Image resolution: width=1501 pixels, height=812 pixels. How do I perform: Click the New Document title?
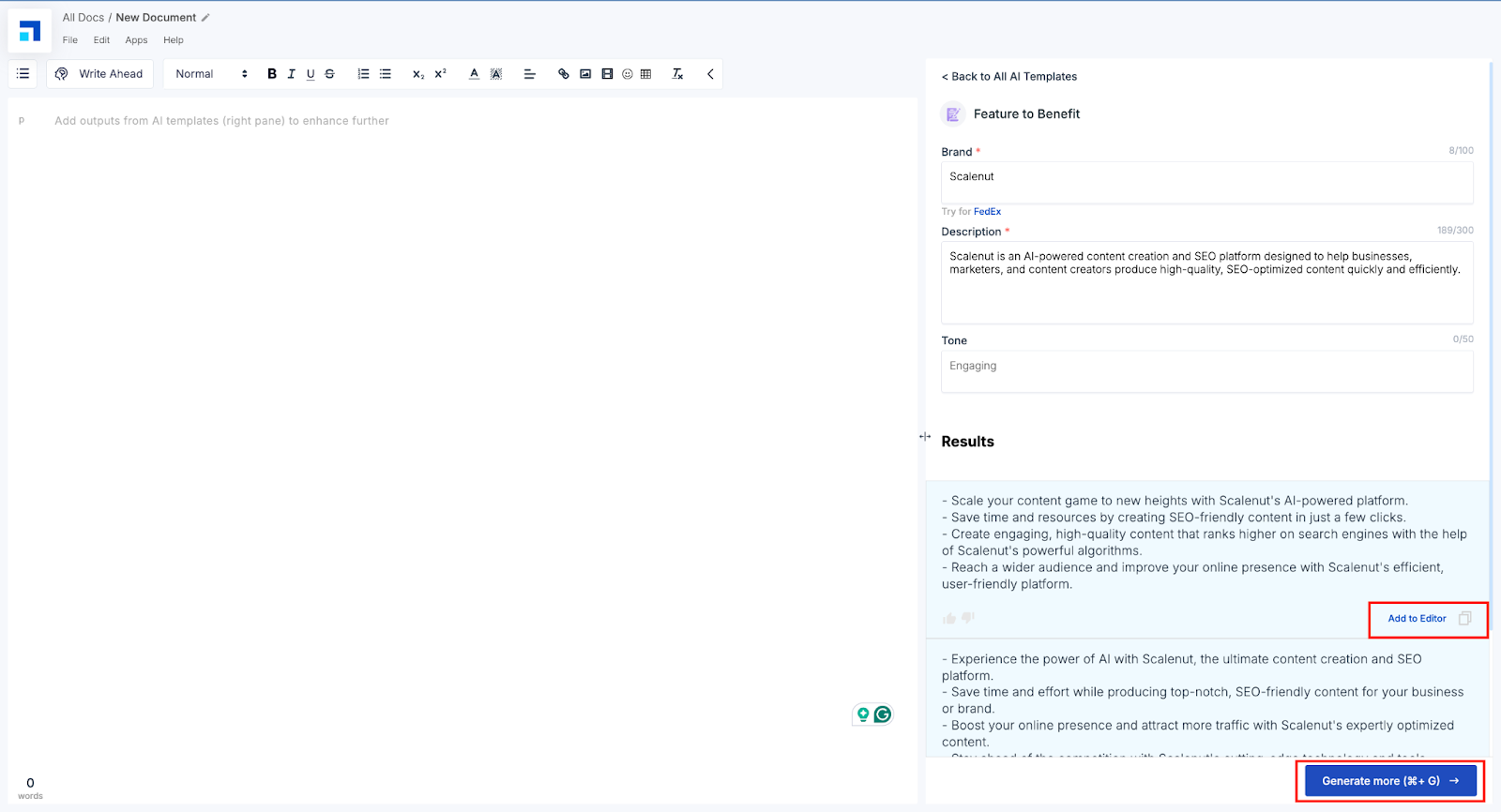(156, 18)
